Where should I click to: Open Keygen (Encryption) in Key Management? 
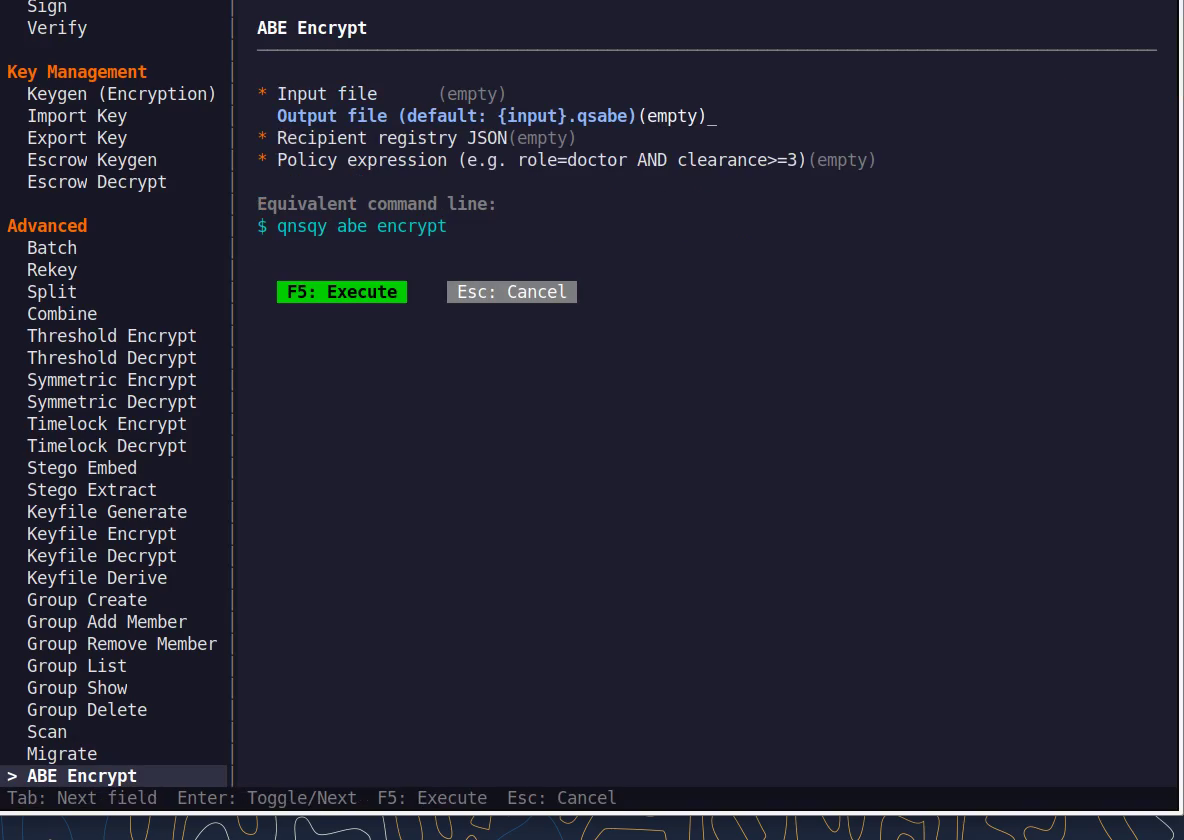point(122,94)
